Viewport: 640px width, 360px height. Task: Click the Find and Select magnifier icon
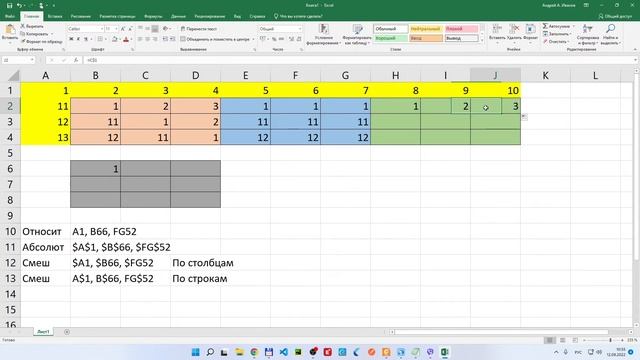click(x=611, y=29)
